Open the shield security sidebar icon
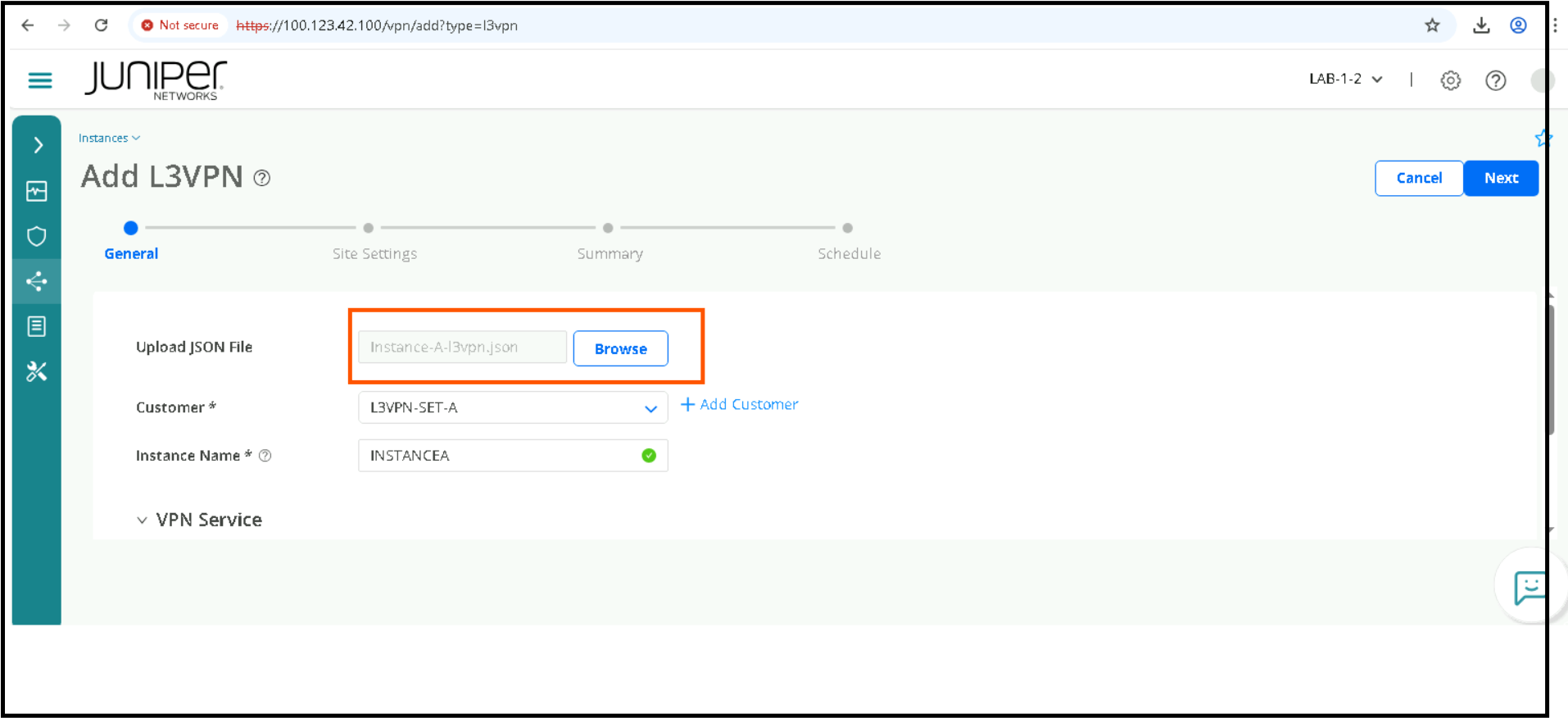The width and height of the screenshot is (1568, 718). click(x=37, y=236)
